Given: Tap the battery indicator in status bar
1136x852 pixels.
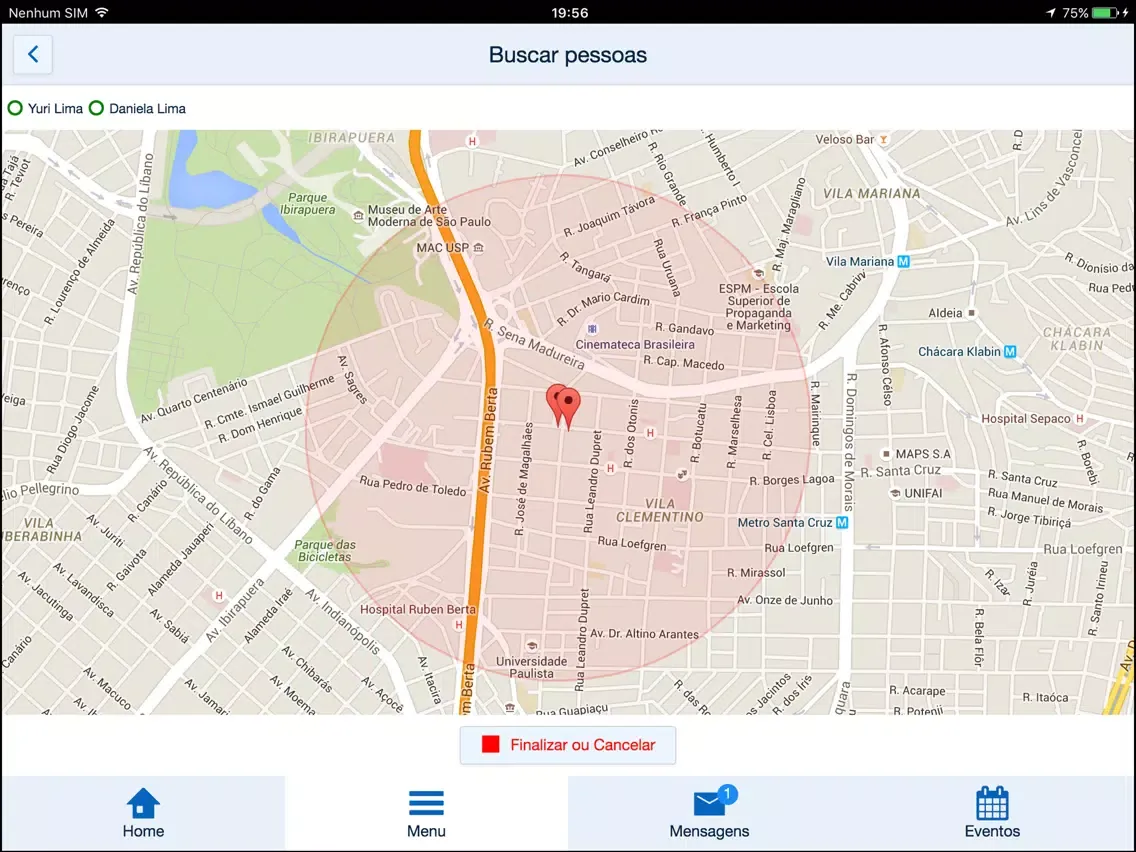Looking at the screenshot, I should 1104,12.
